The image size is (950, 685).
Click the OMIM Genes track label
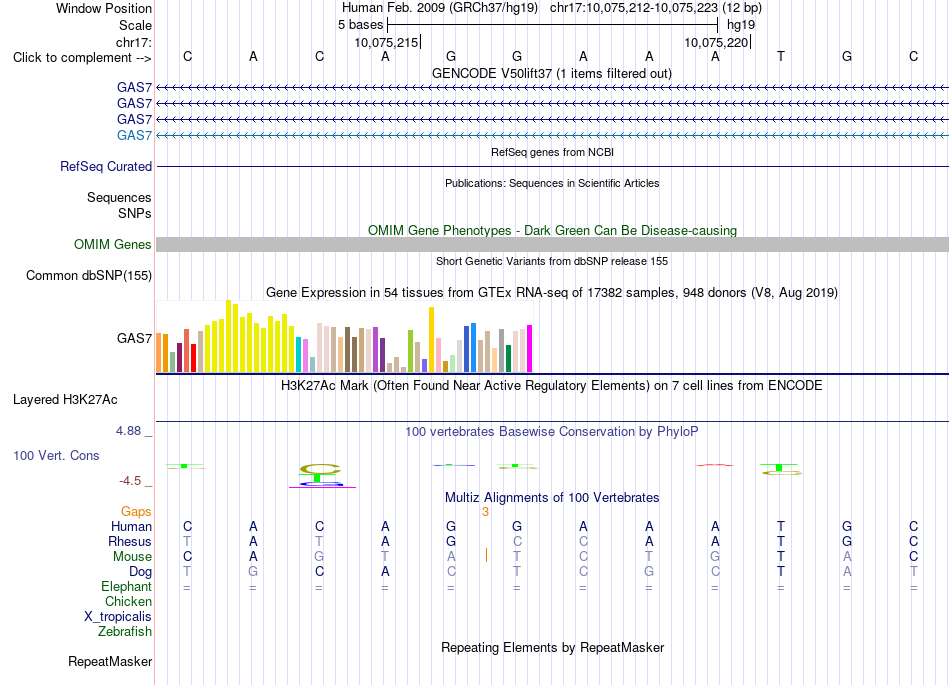pyautogui.click(x=113, y=244)
